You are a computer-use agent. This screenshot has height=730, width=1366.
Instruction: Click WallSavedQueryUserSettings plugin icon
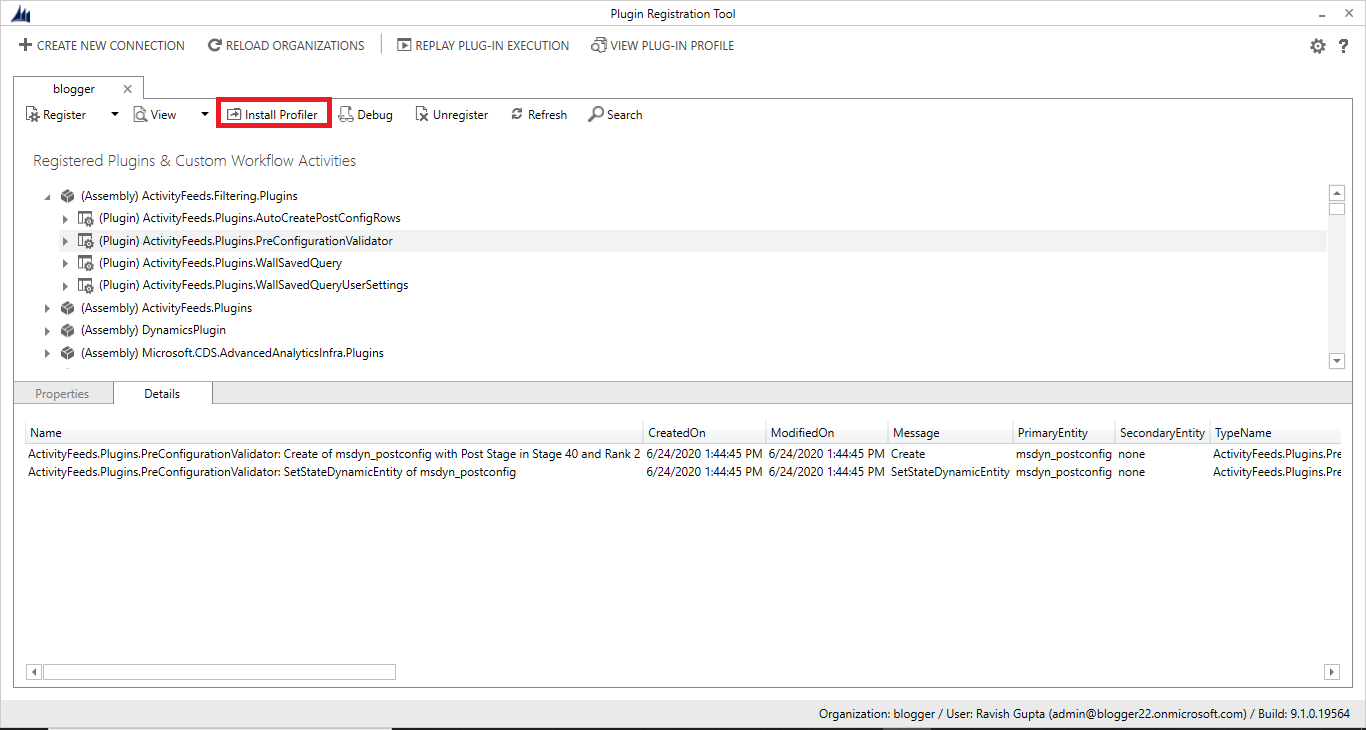[x=86, y=285]
